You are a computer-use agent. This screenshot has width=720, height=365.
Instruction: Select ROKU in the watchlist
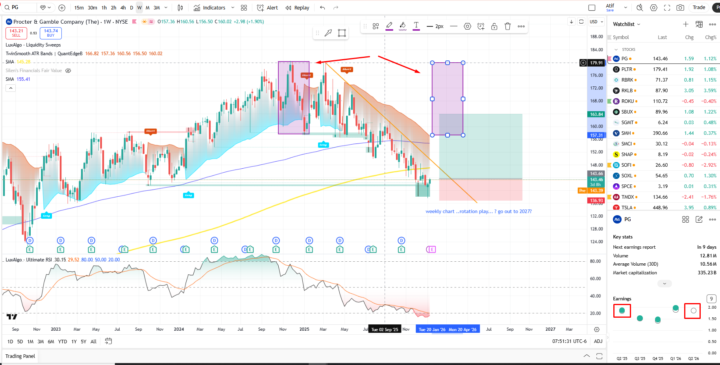[664, 101]
